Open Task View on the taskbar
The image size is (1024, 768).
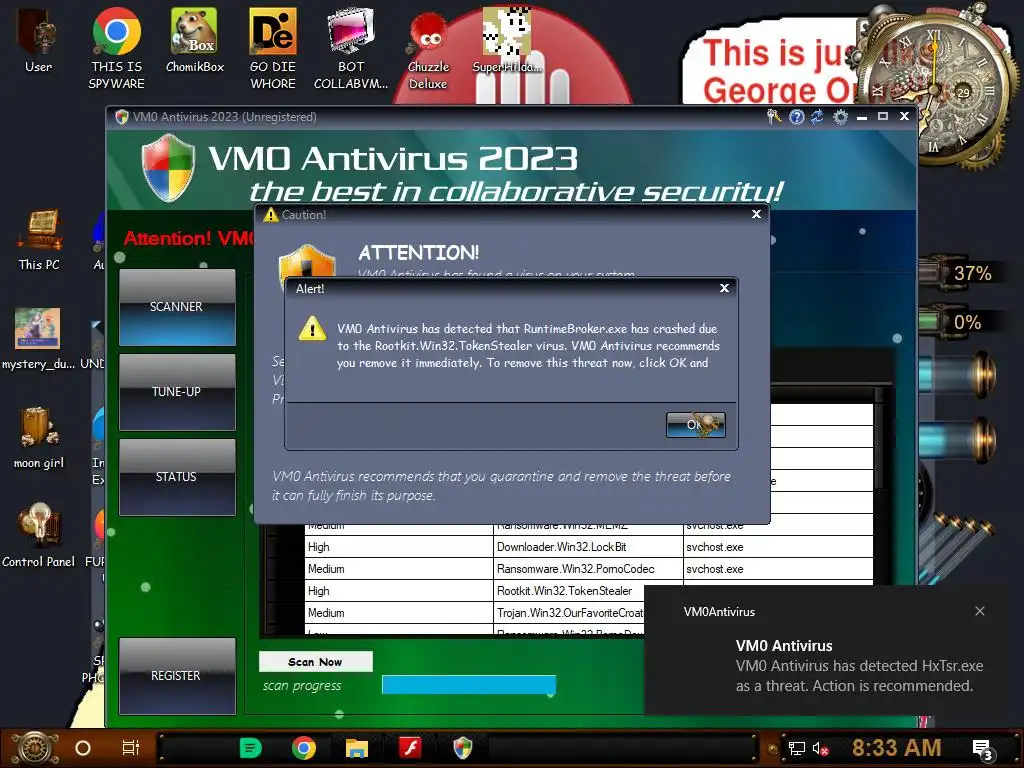click(131, 748)
